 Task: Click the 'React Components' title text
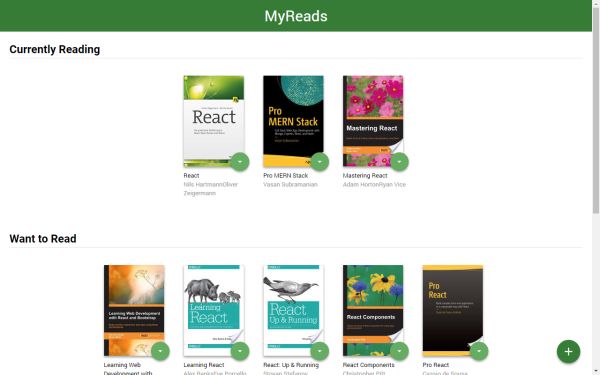[x=368, y=365]
